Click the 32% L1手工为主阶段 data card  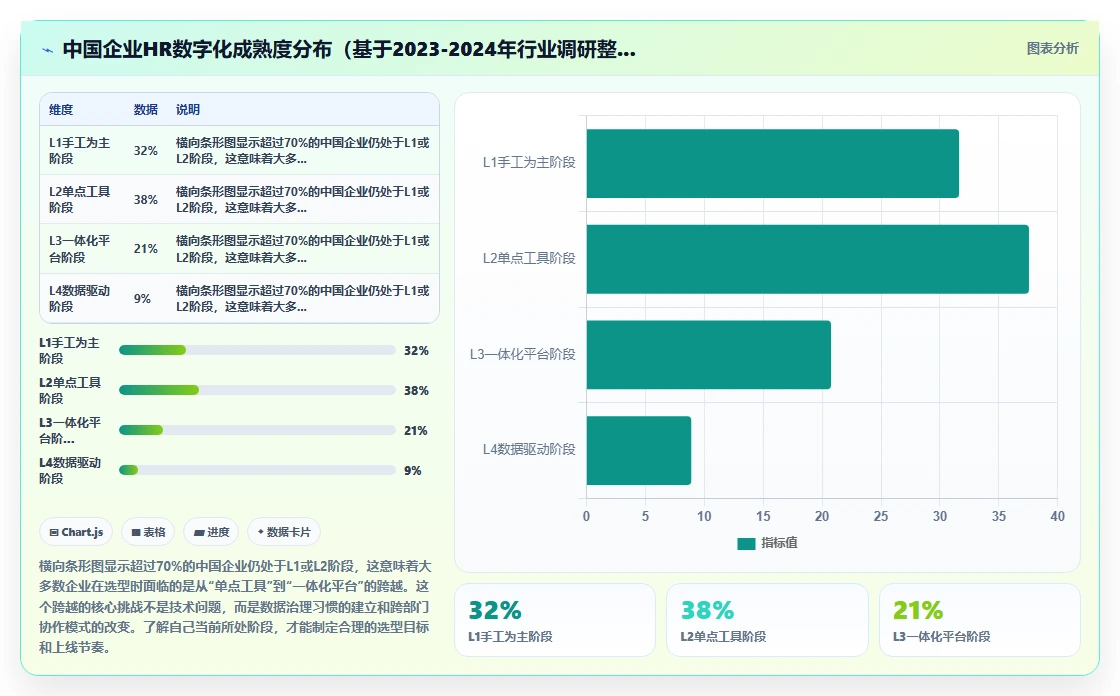point(554,620)
